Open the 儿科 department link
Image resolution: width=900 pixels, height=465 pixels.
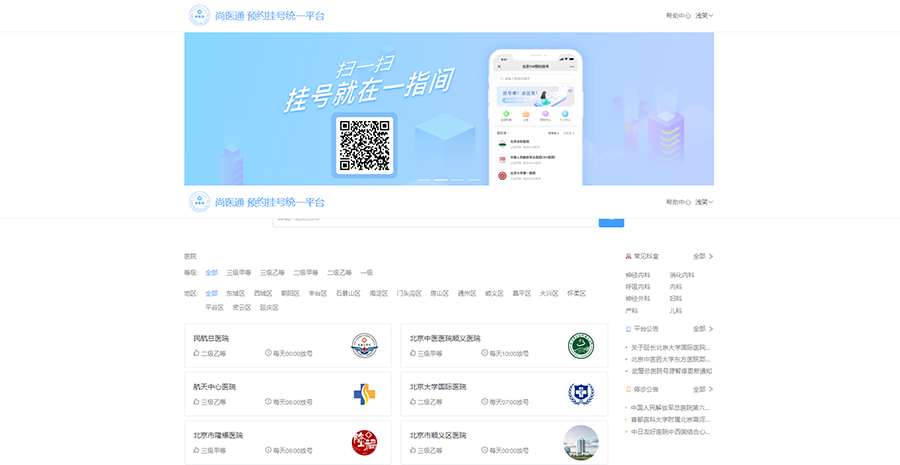[x=676, y=311]
